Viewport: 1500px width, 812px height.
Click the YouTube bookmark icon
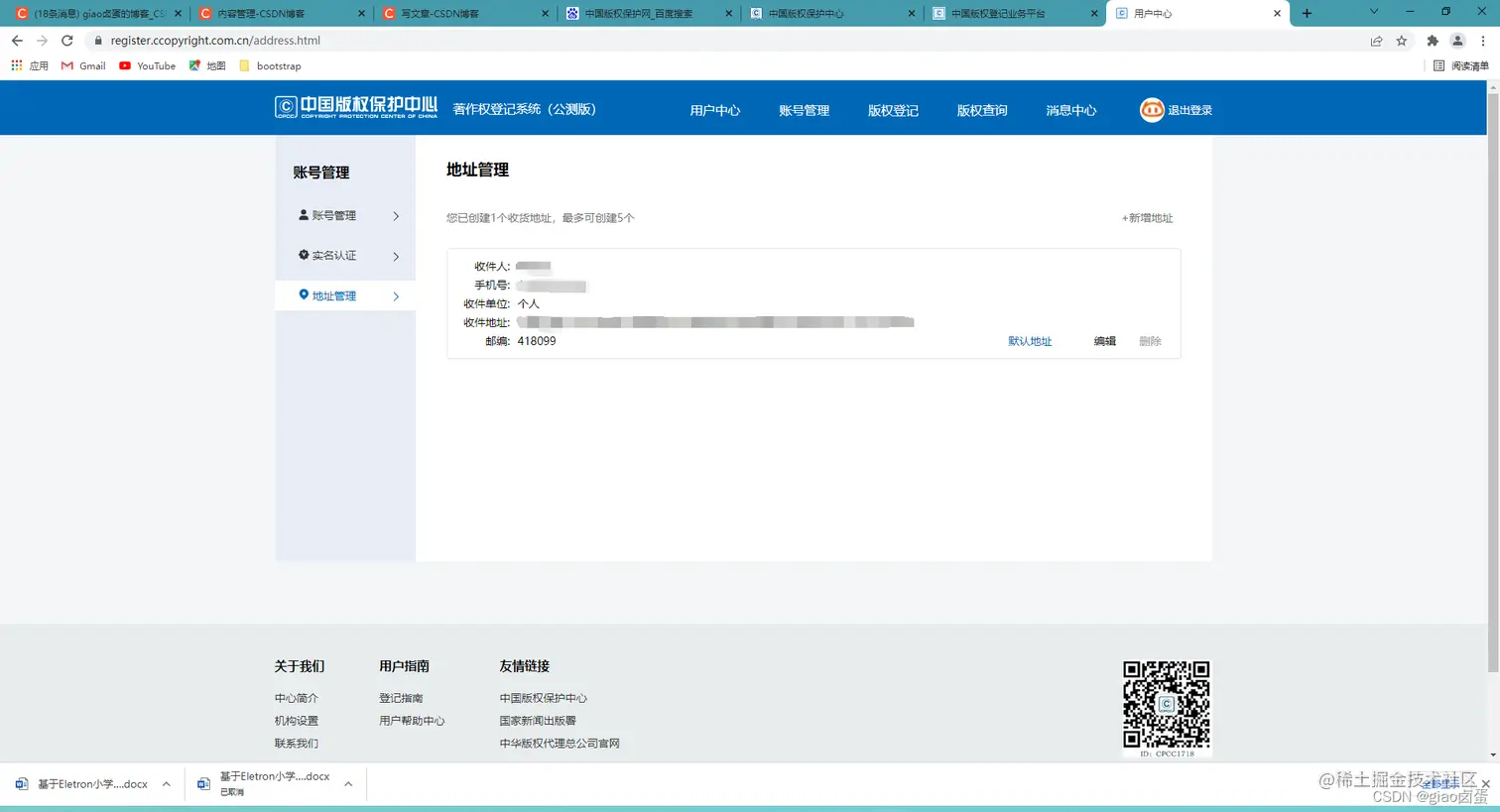123,65
